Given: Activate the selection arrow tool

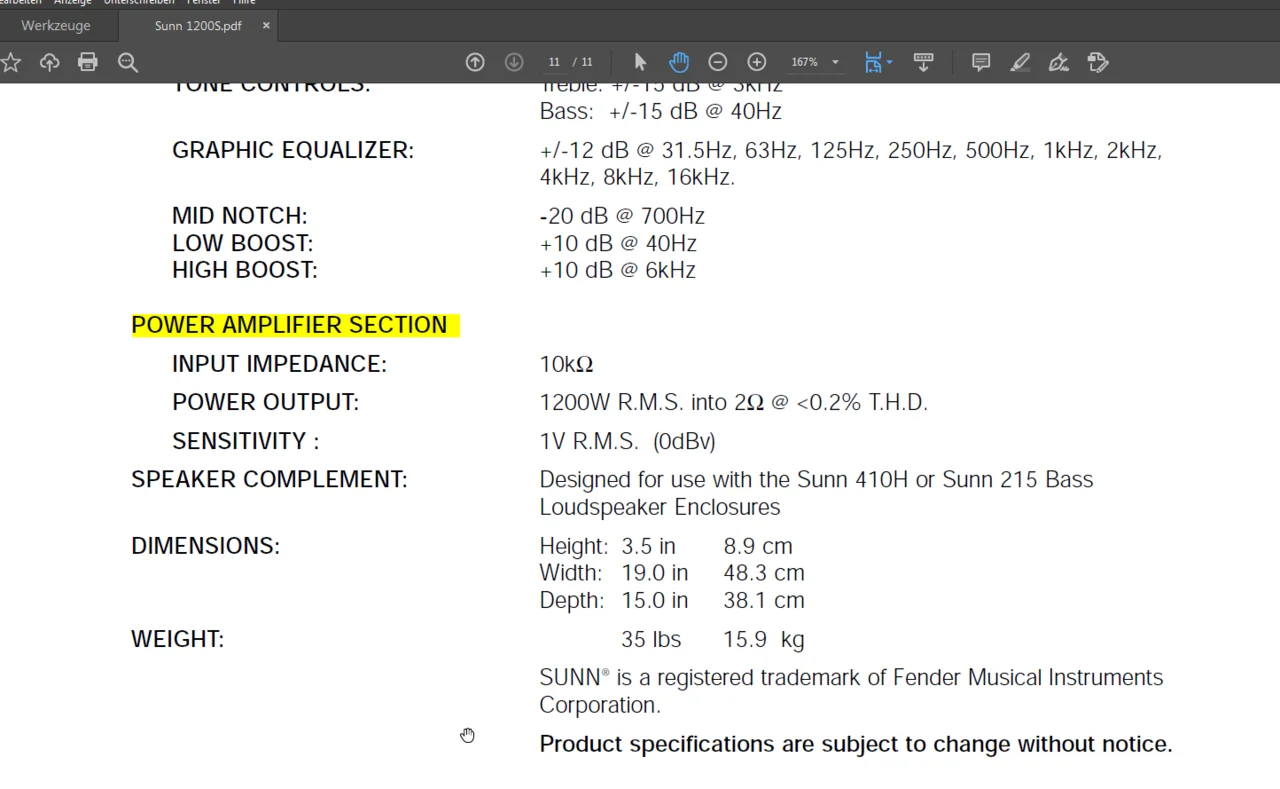Looking at the screenshot, I should click(x=641, y=62).
